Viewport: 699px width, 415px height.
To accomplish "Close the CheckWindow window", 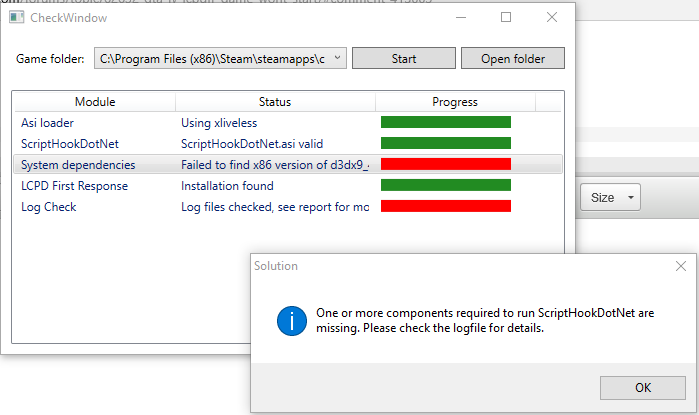I will click(551, 18).
